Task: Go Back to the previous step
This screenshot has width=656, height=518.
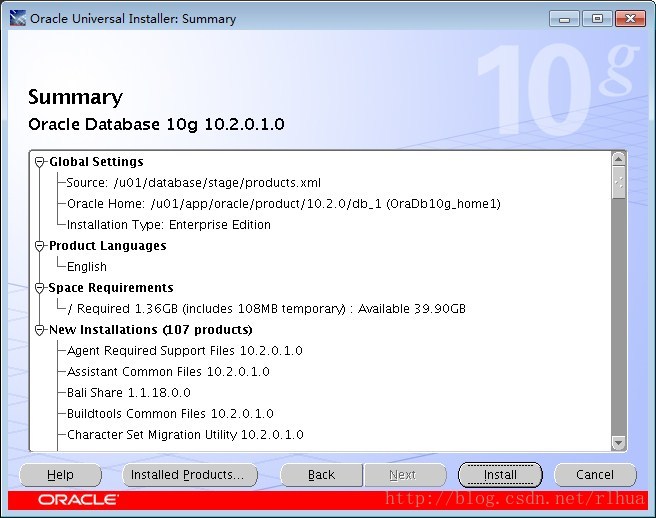Action: coord(321,475)
